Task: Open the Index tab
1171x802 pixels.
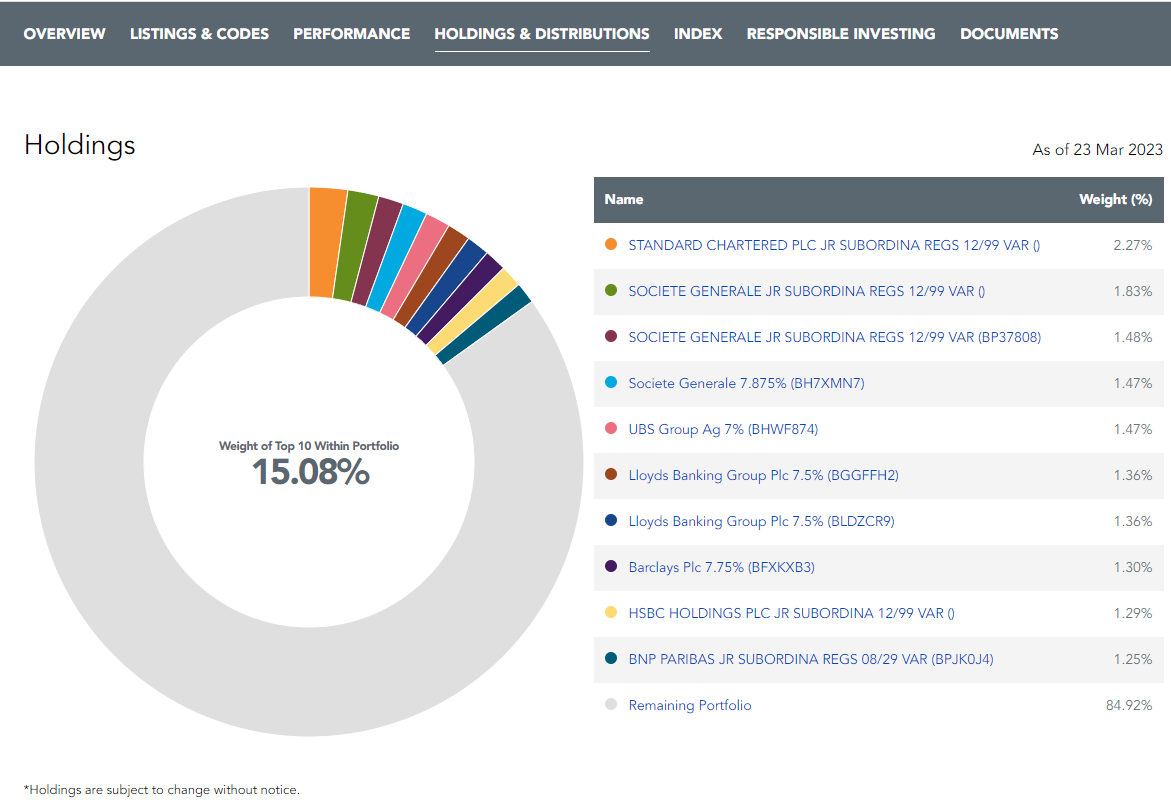Action: tap(697, 34)
